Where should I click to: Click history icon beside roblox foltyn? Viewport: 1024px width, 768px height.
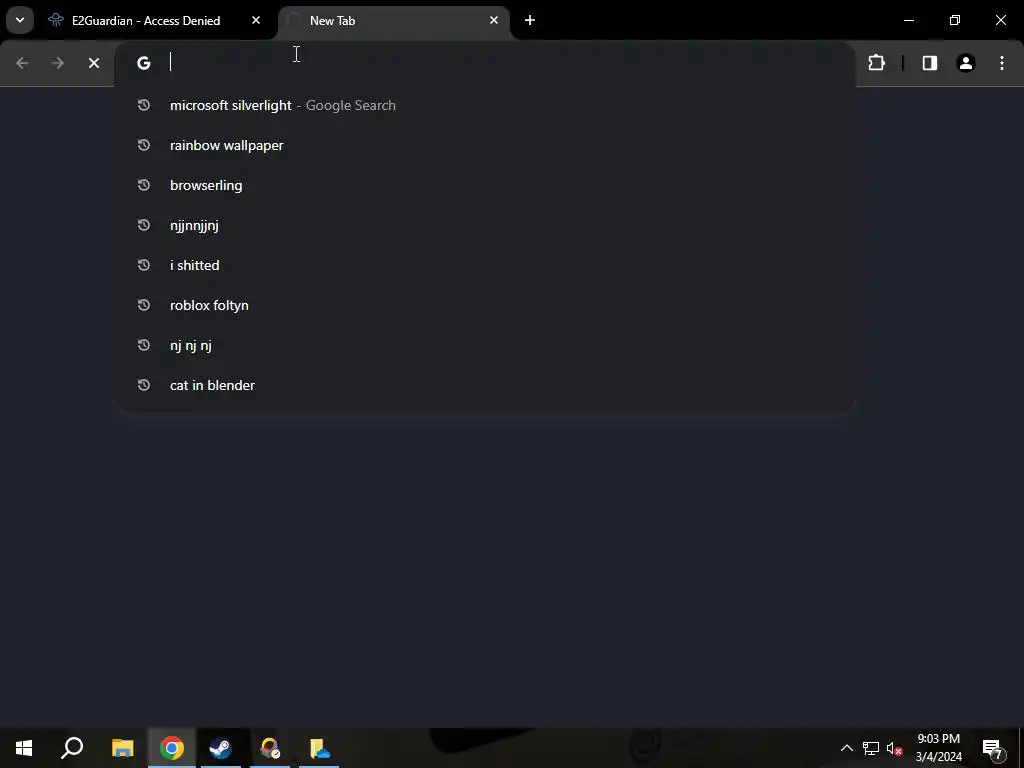click(x=144, y=305)
